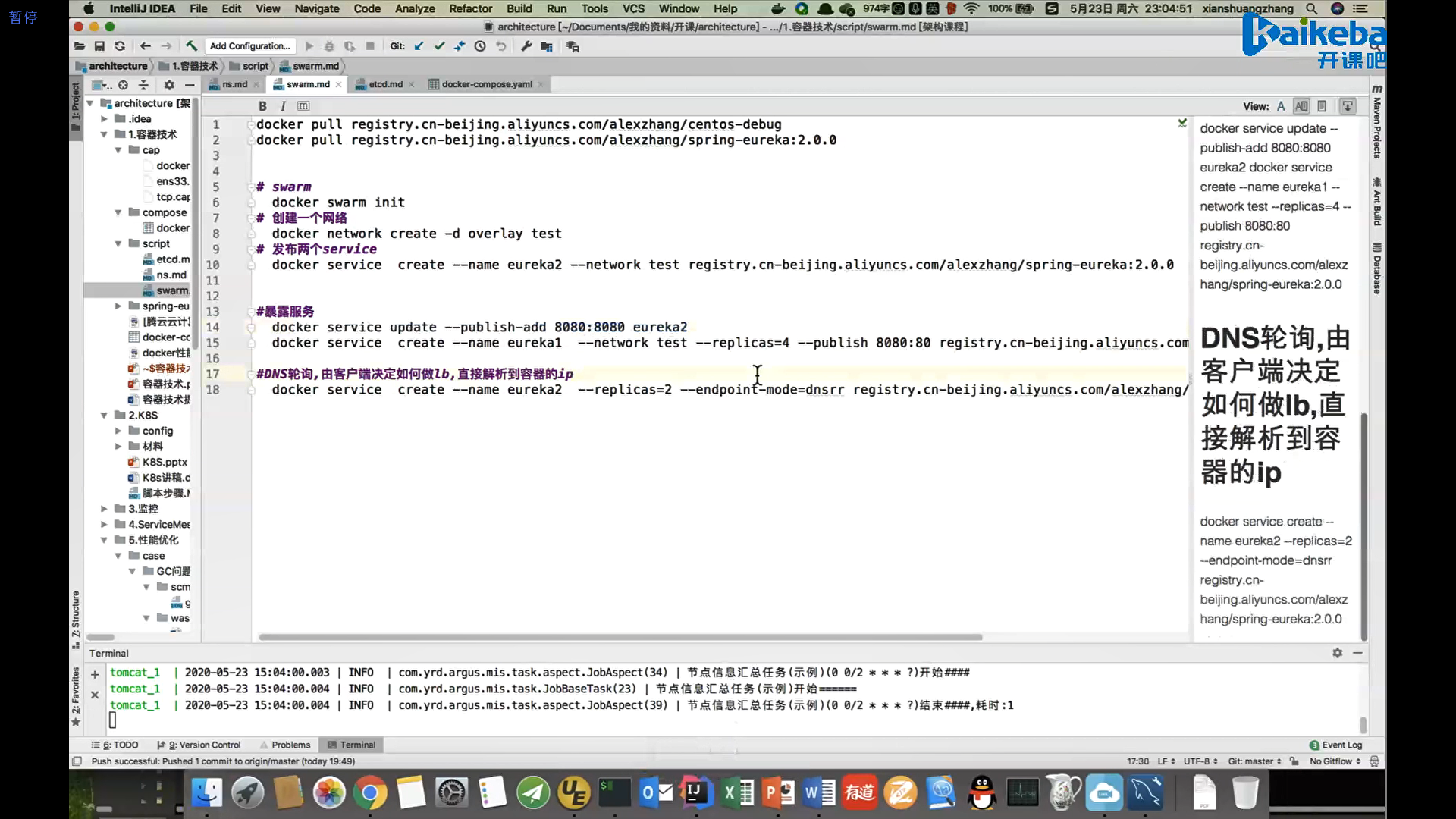Open the Git: master branch dropdown
Screen dimensions: 1456x819
[x=1254, y=761]
